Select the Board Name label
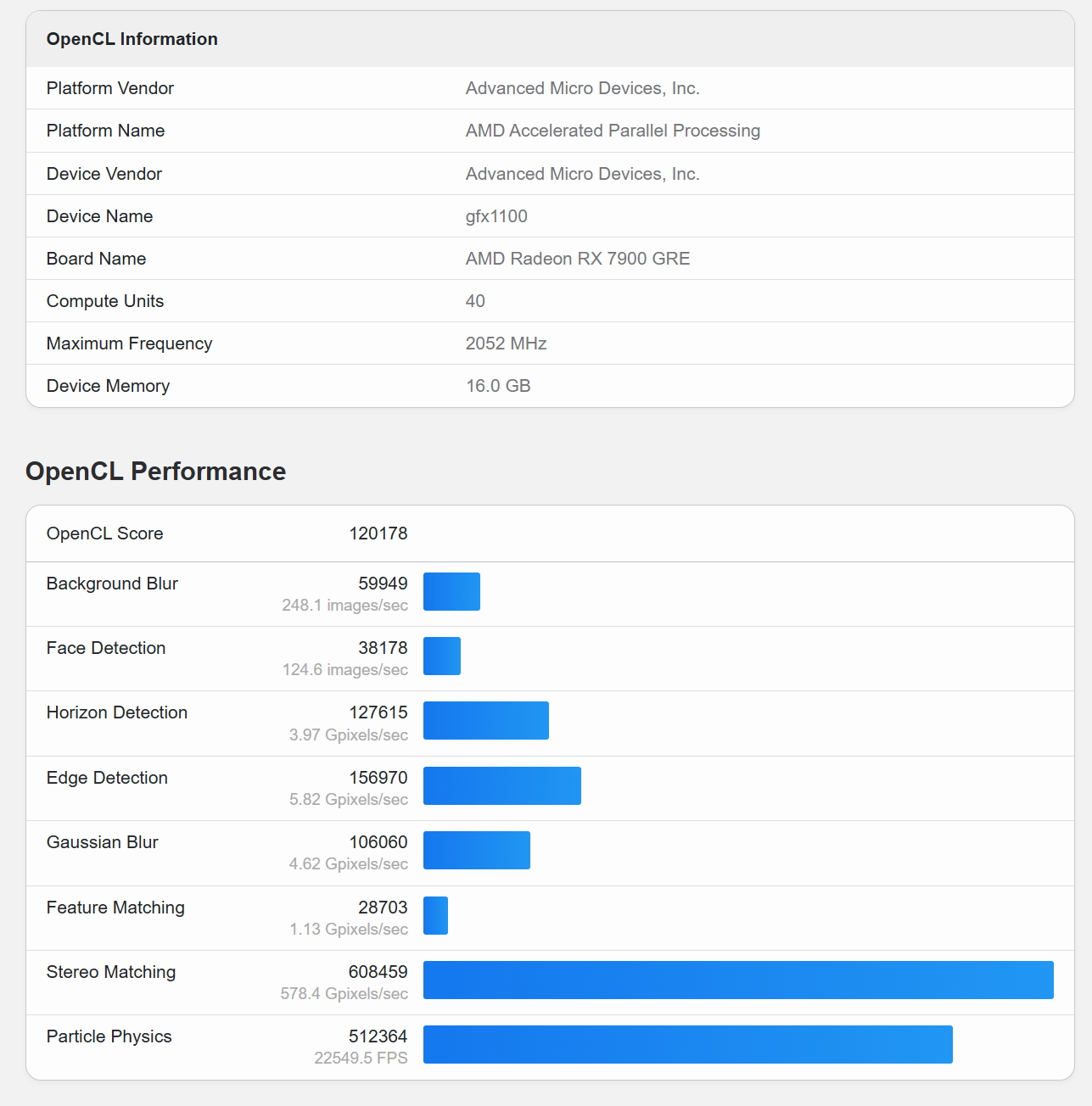The width and height of the screenshot is (1092, 1106). click(x=96, y=259)
